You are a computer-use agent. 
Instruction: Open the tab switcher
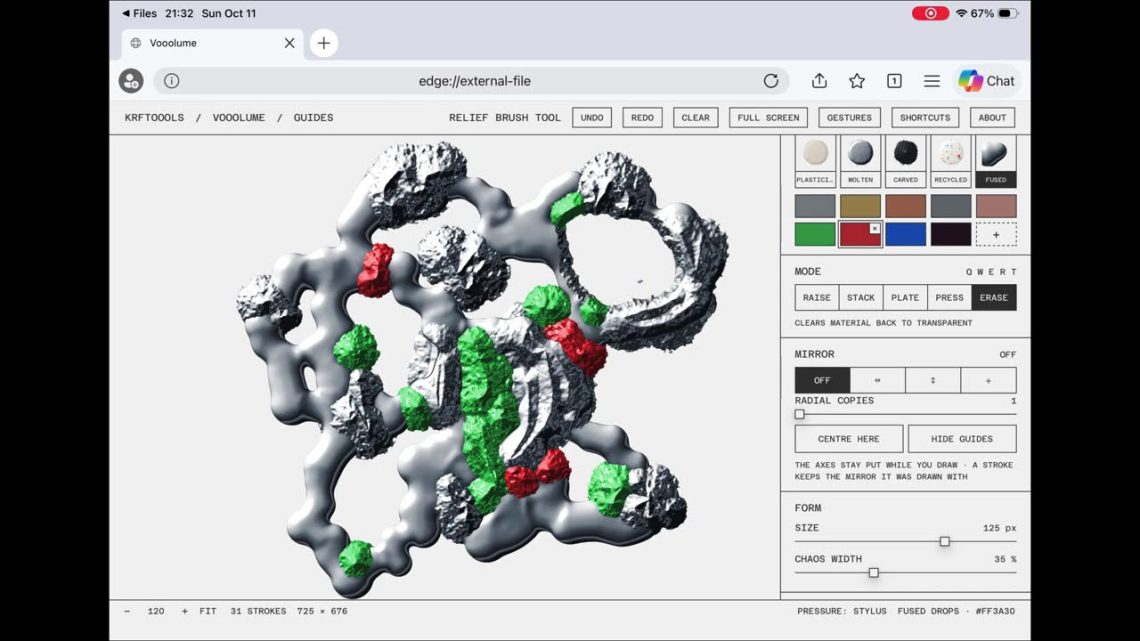point(894,81)
